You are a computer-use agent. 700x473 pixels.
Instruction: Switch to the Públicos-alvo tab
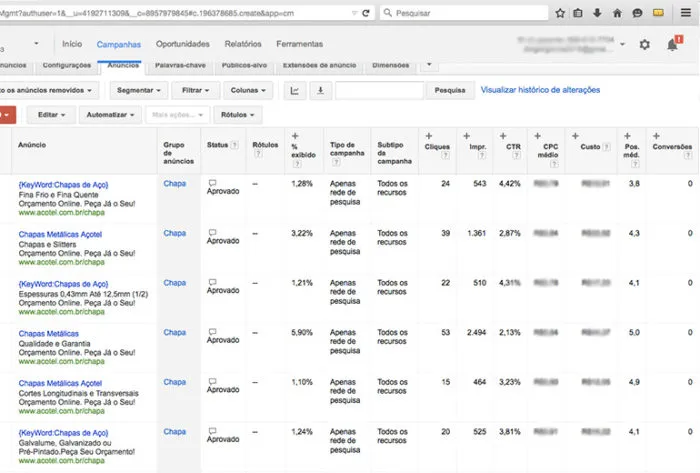tap(244, 66)
